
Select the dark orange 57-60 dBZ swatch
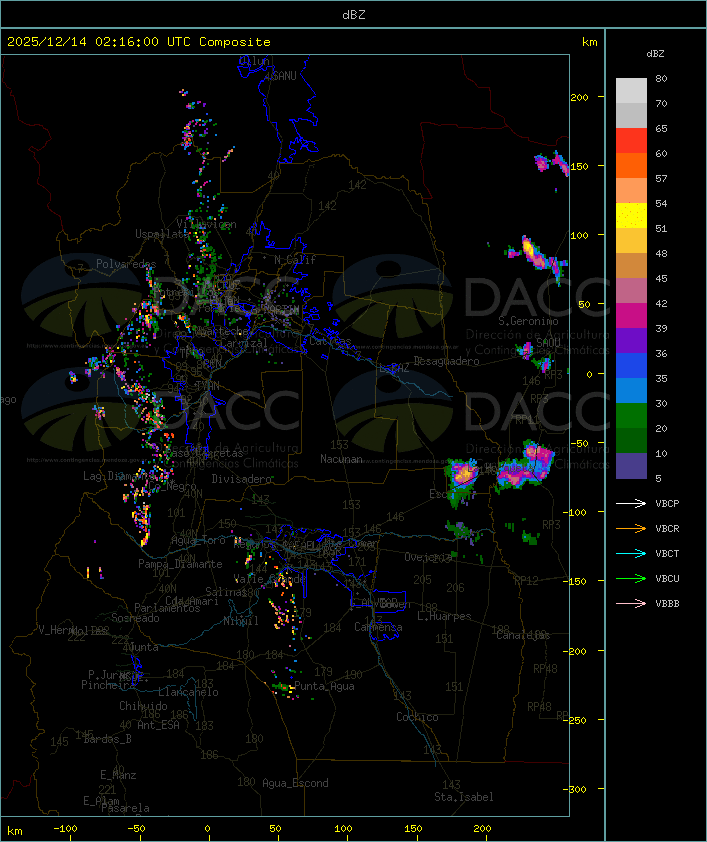631,165
